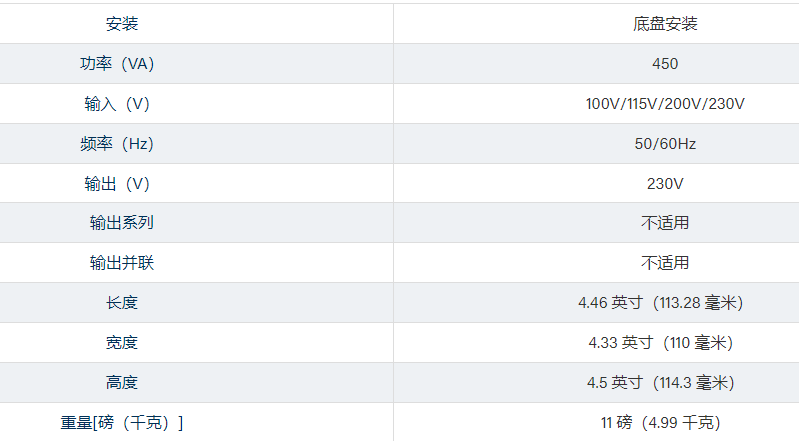Select 不适用 in the 输出系列 row
The width and height of the screenshot is (799, 441).
coord(665,223)
